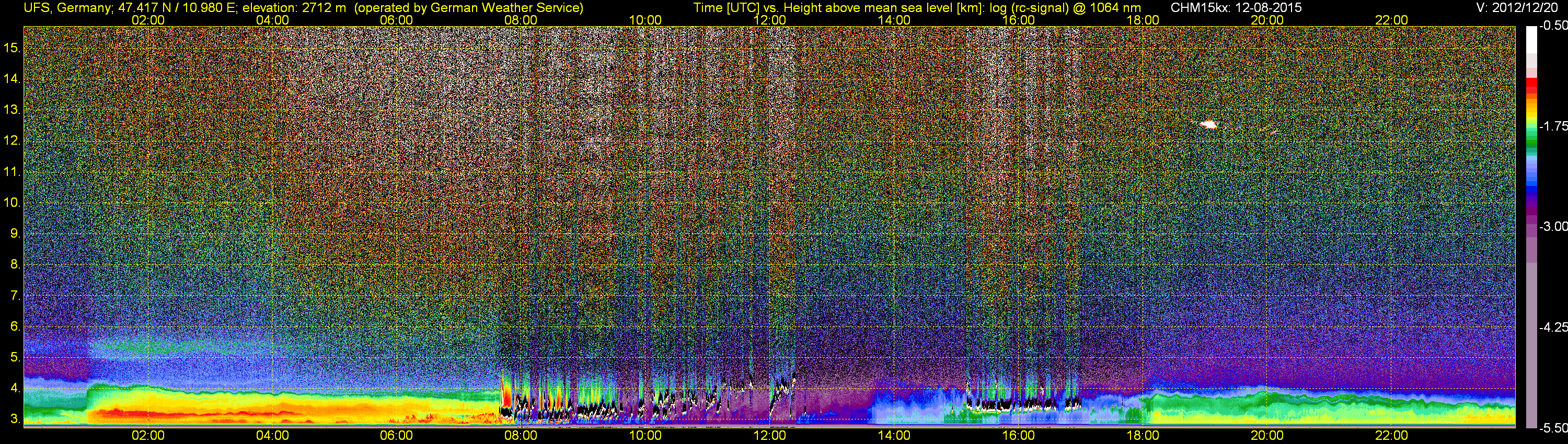This screenshot has height=444, width=1568.
Task: Click the '18:00' label on the bottom time axis
Action: click(x=1143, y=436)
